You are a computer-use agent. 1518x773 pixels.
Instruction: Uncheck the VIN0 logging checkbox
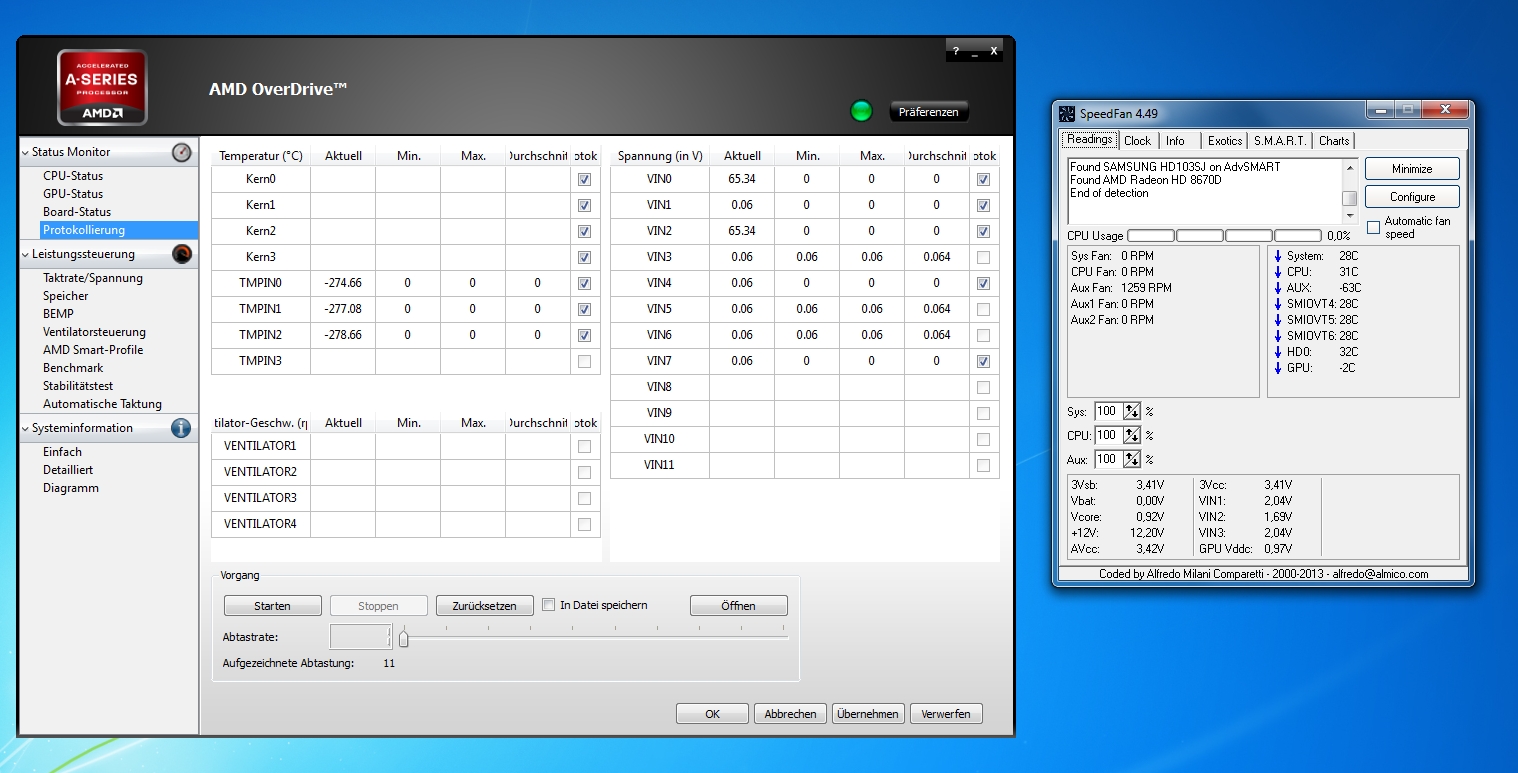coord(984,180)
